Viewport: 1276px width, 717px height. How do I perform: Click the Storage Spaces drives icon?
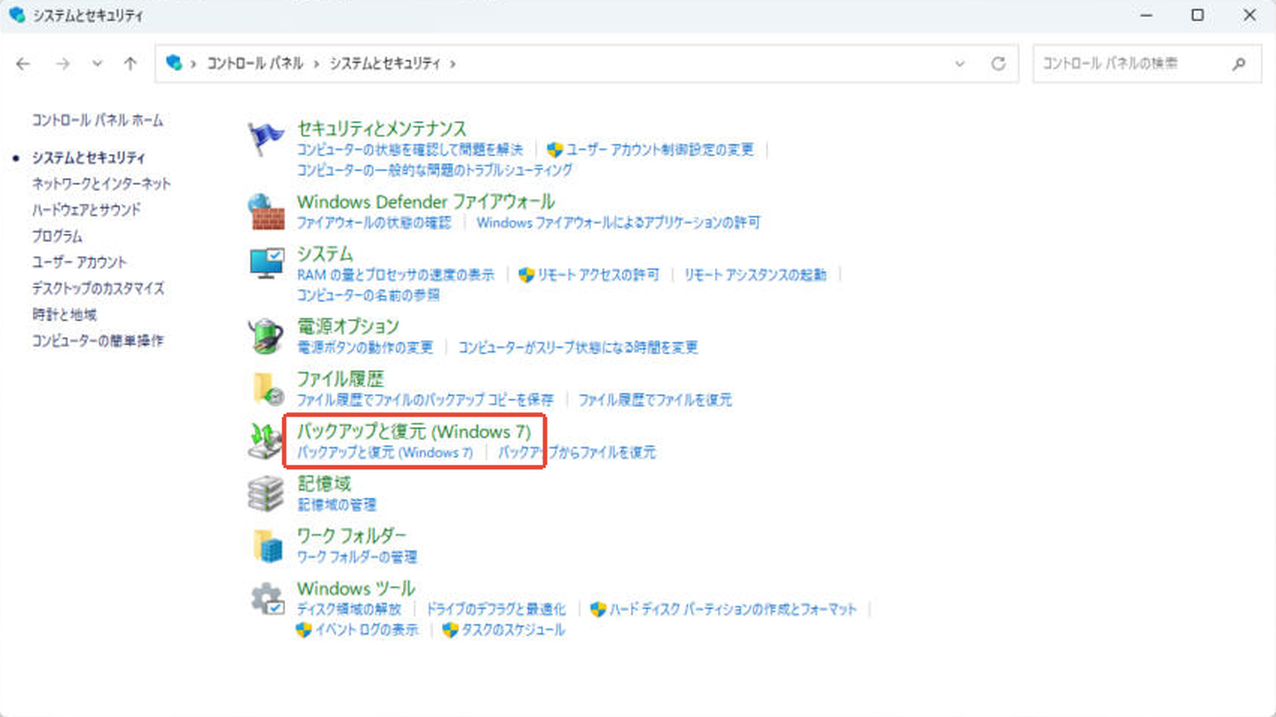[266, 493]
